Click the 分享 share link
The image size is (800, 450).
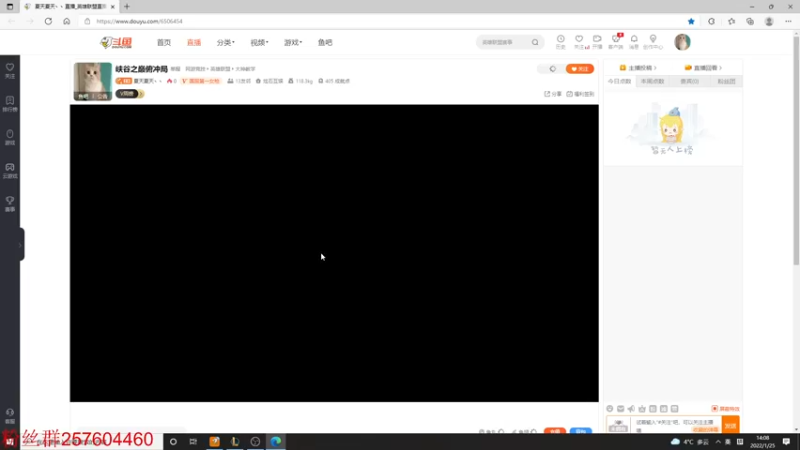click(x=553, y=94)
